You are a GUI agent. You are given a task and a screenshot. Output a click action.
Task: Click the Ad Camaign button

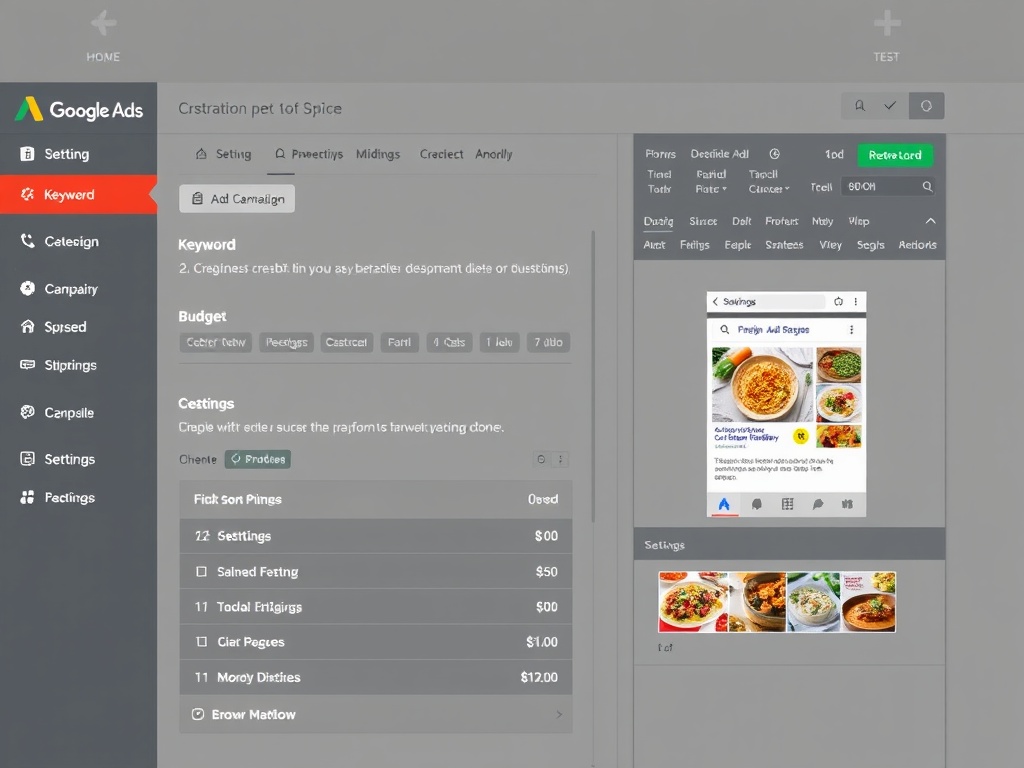tap(236, 199)
